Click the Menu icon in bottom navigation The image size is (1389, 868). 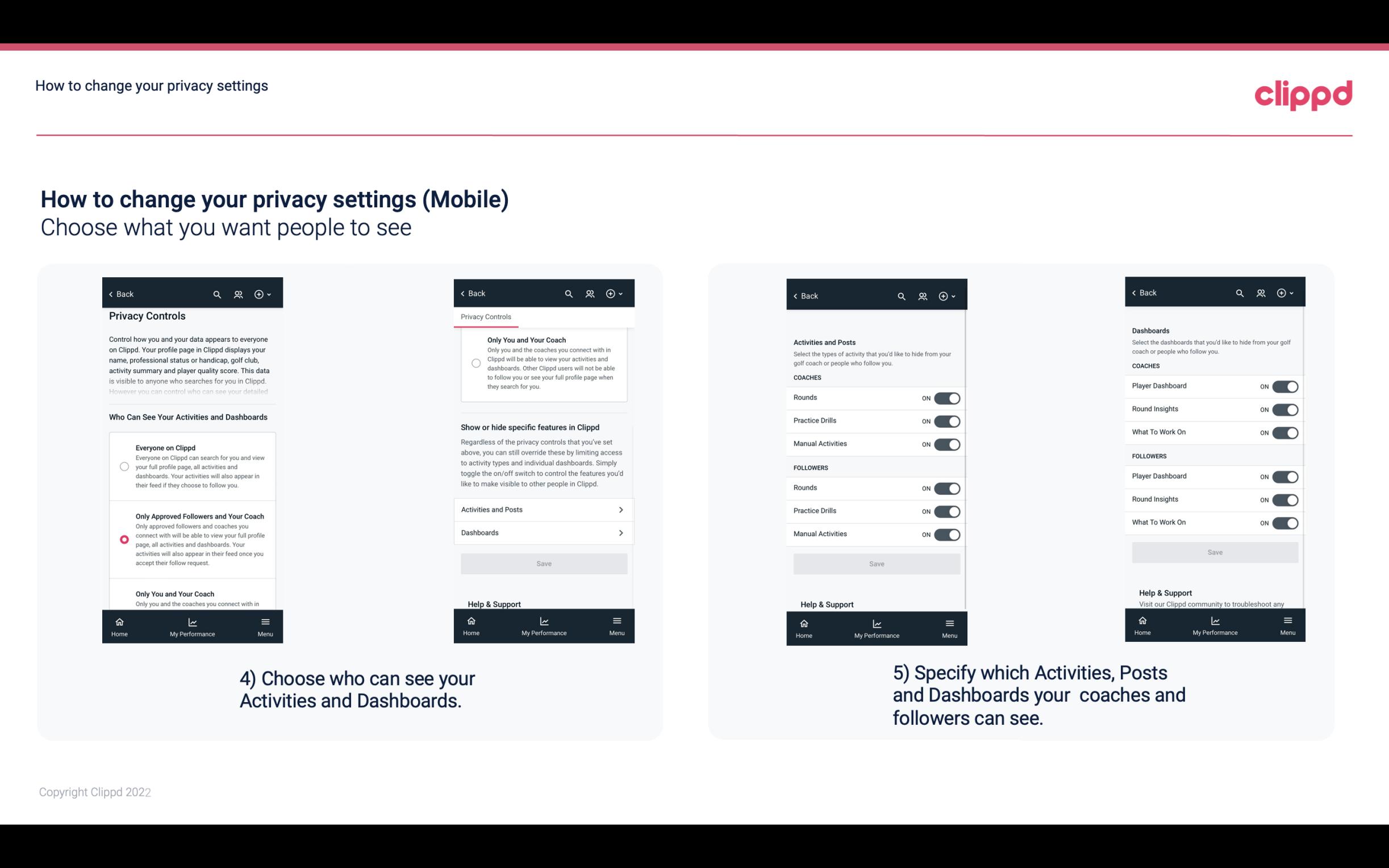264,621
